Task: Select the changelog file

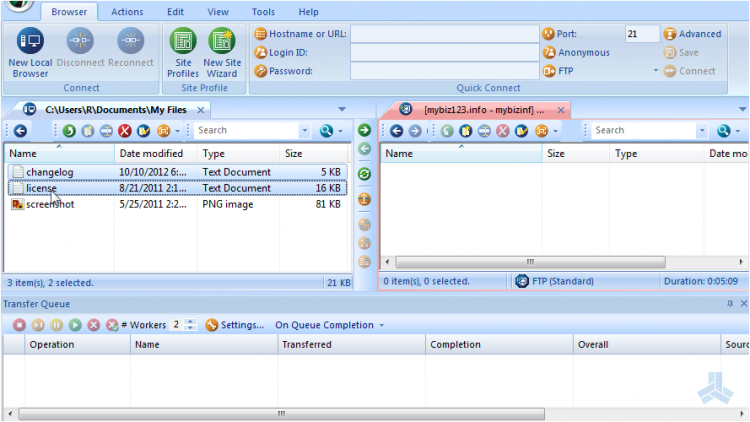Action: click(177, 172)
